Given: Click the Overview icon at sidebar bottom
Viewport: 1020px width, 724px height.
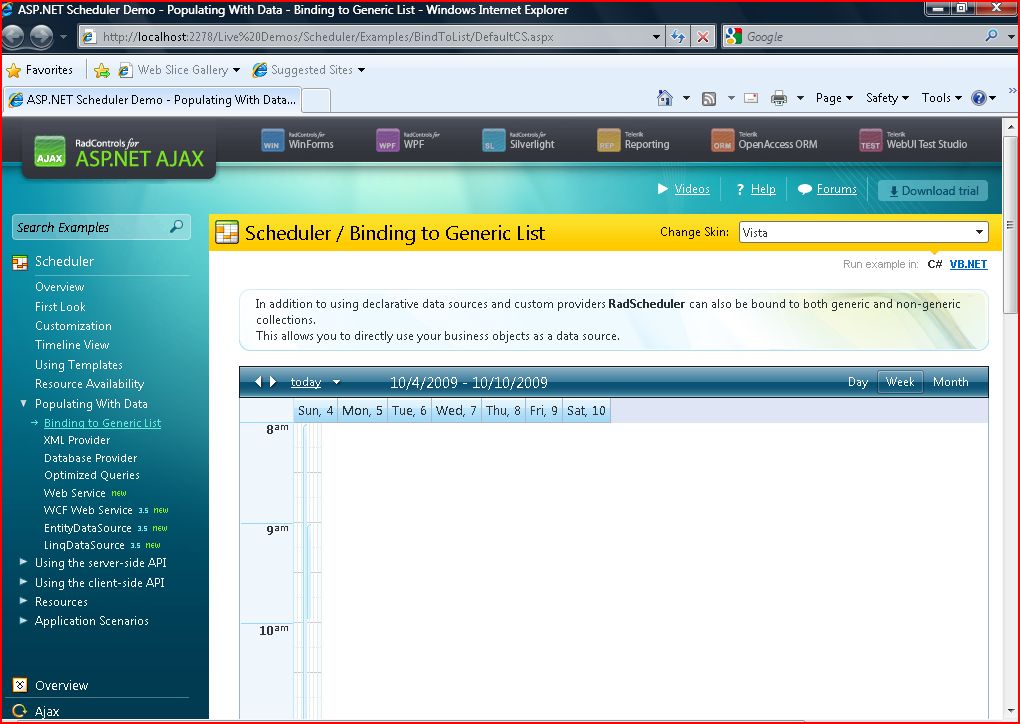Looking at the screenshot, I should click(20, 685).
